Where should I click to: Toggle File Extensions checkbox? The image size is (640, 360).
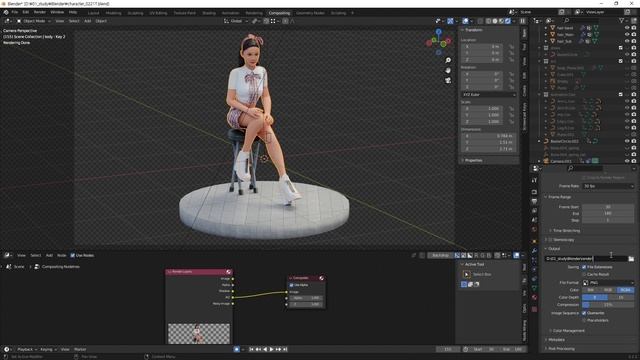(x=584, y=267)
